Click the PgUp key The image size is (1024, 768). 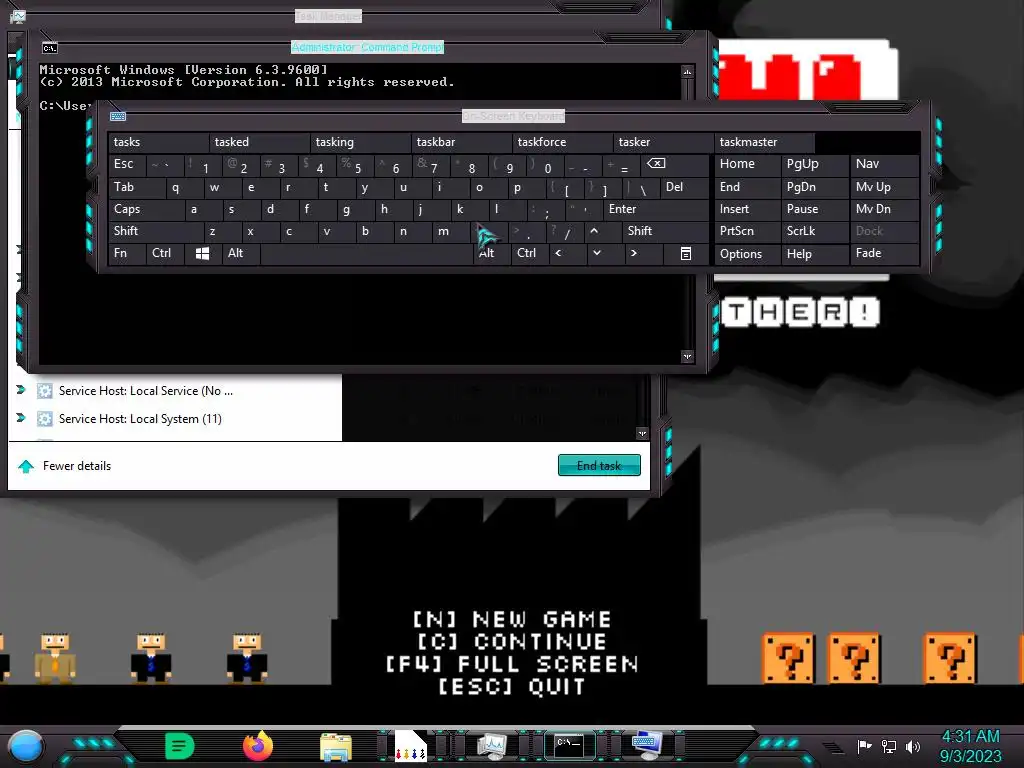click(815, 164)
